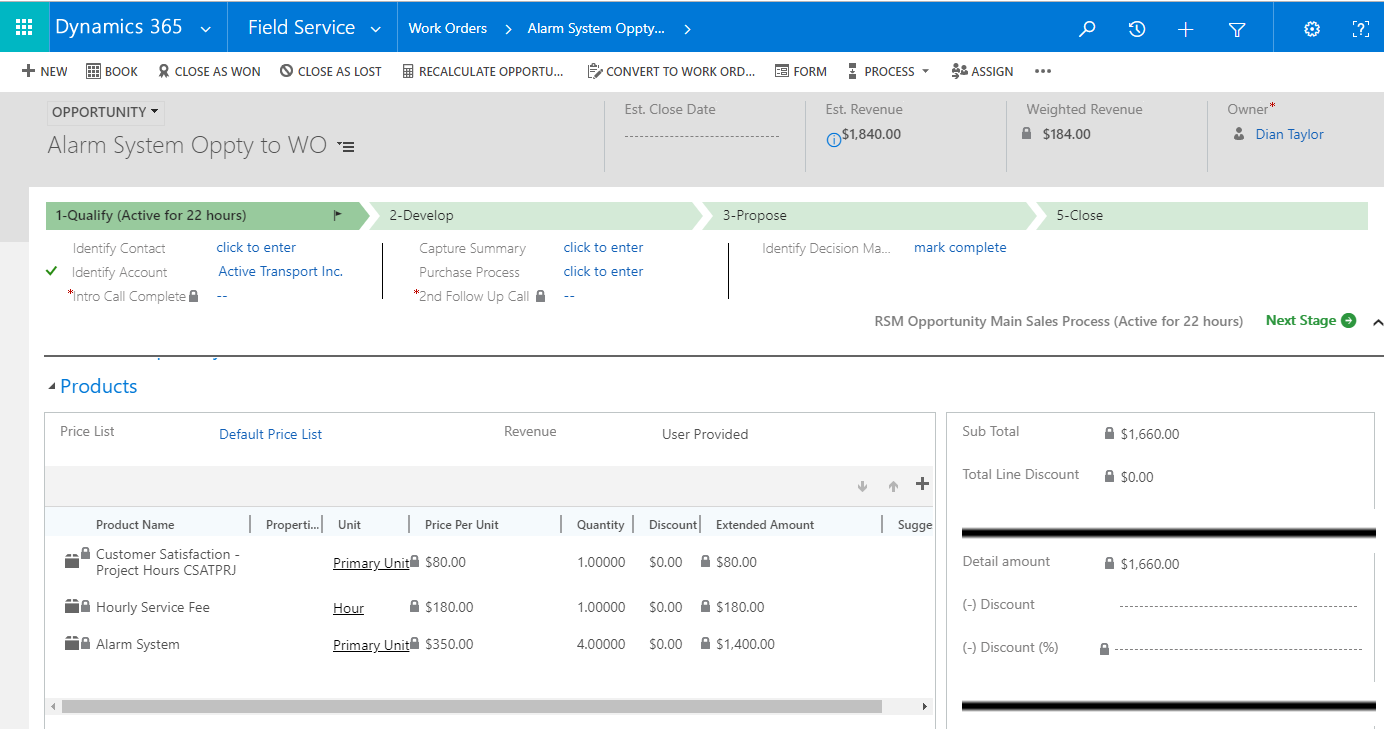
Task: Mark Identify Decision Maker complete
Action: pyautogui.click(x=960, y=247)
